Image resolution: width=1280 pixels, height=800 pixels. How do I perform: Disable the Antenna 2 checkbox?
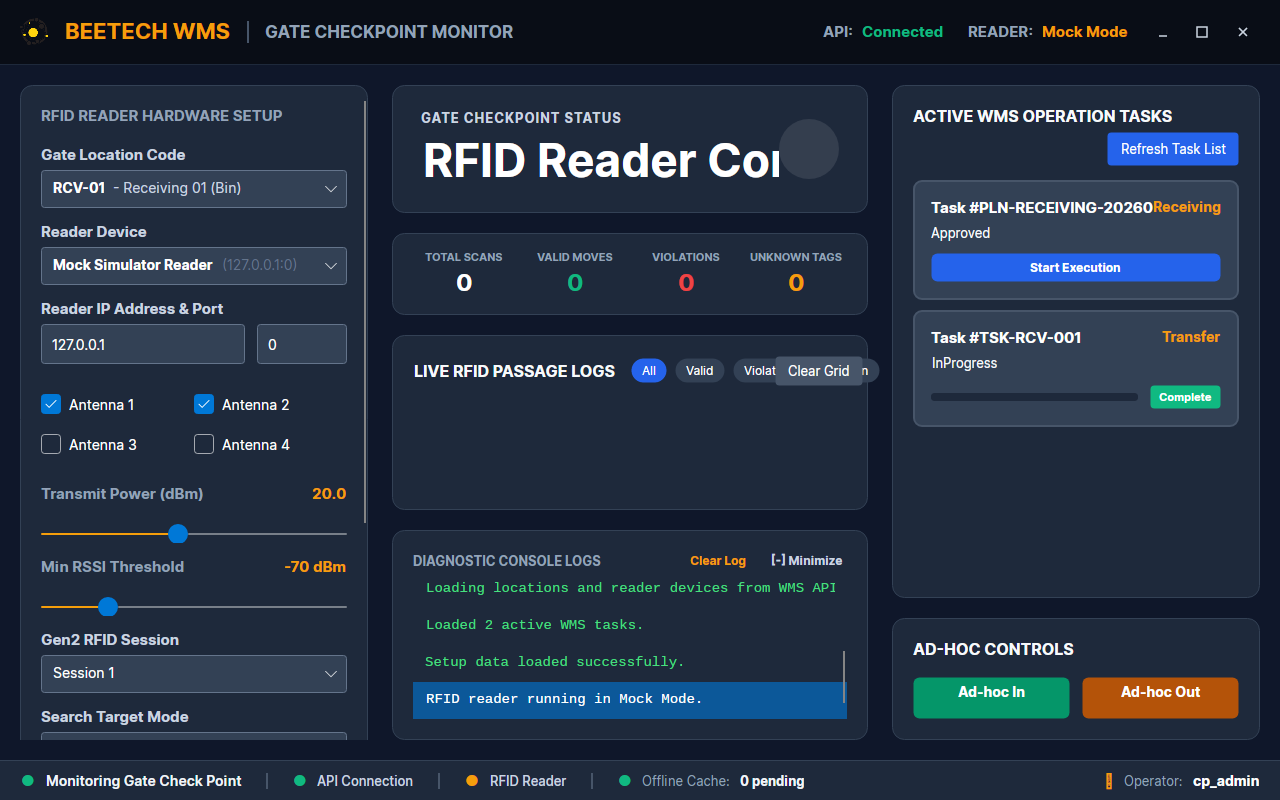point(204,404)
